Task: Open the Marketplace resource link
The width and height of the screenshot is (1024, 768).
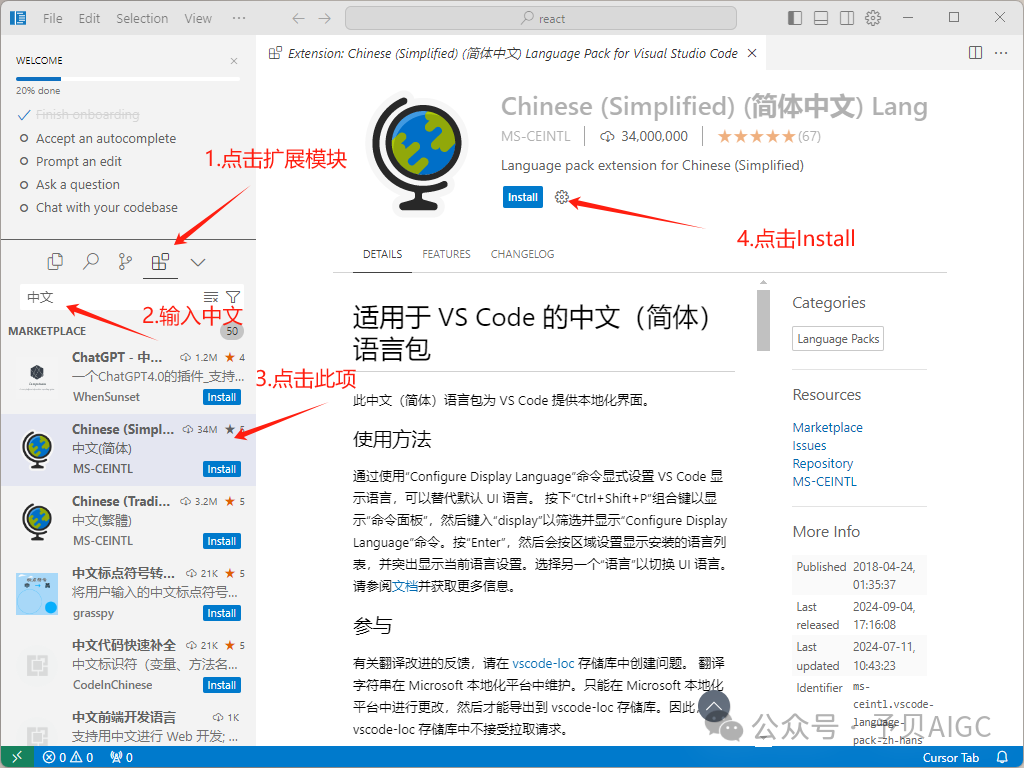Action: click(827, 428)
